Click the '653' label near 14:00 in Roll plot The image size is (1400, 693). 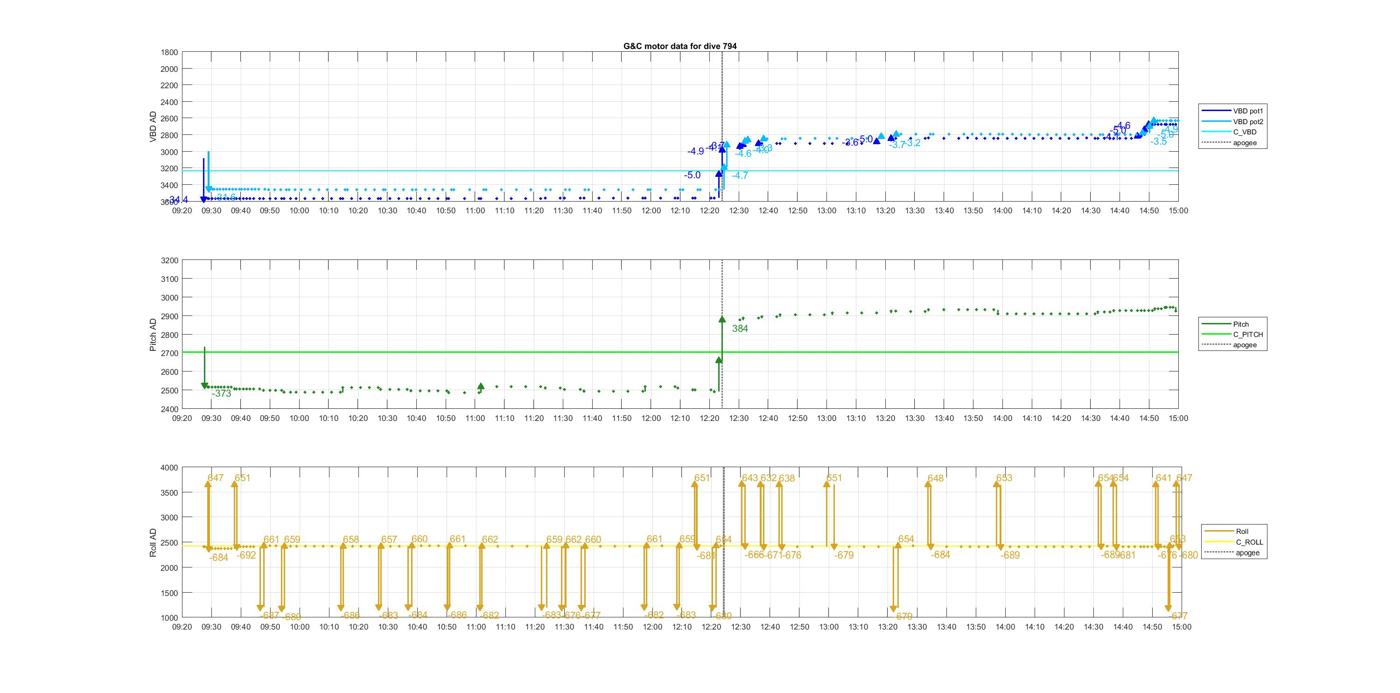(x=1004, y=478)
